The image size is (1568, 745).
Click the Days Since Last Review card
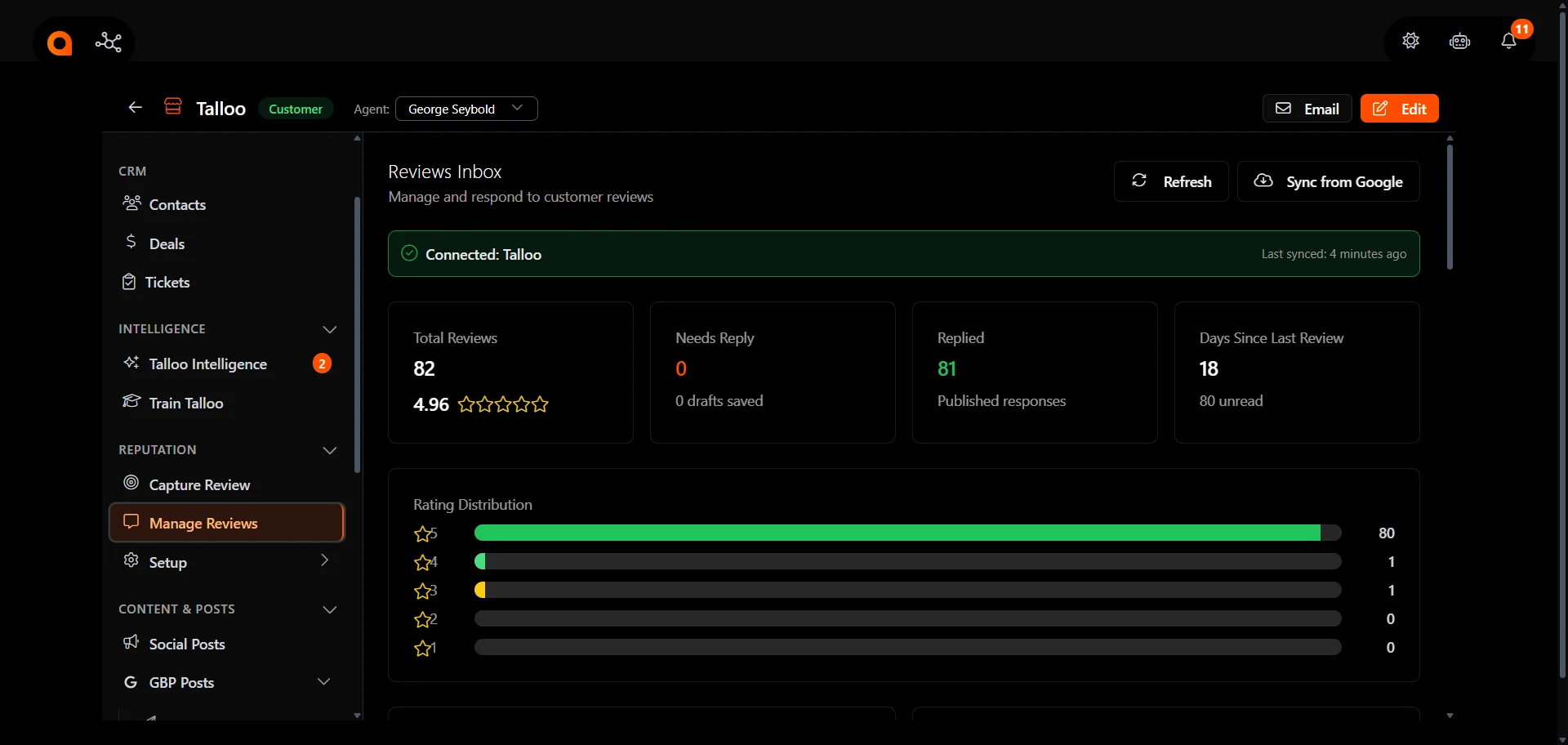1297,372
